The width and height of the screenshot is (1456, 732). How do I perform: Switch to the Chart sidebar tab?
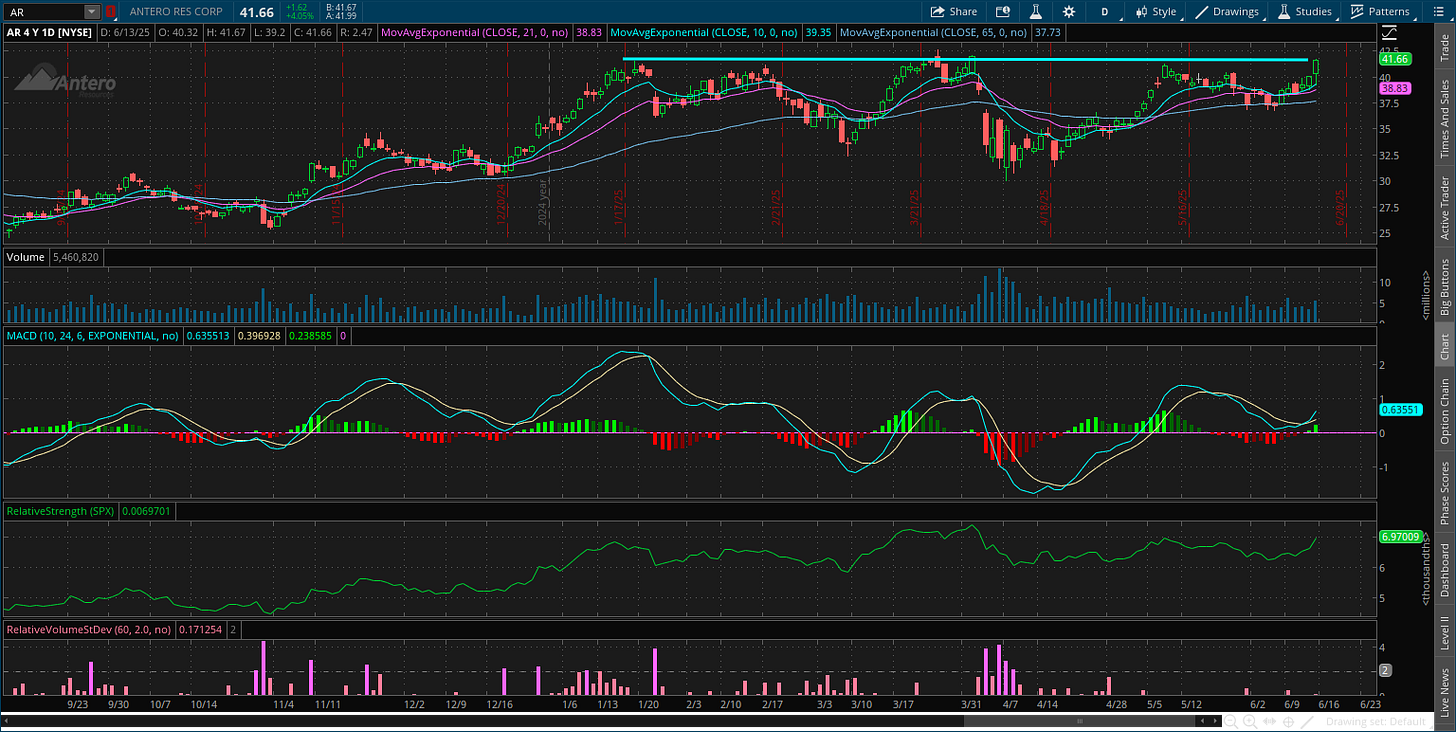tap(1444, 347)
